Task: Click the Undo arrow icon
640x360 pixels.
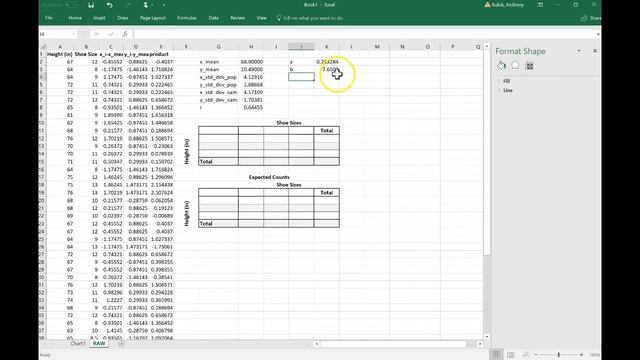Action: pyautogui.click(x=109, y=5)
